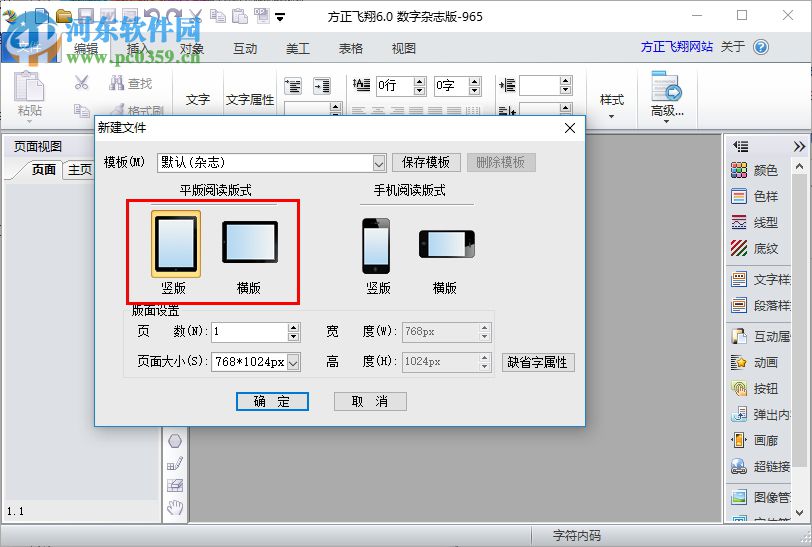Open the 按钮 button panel

coord(755,388)
